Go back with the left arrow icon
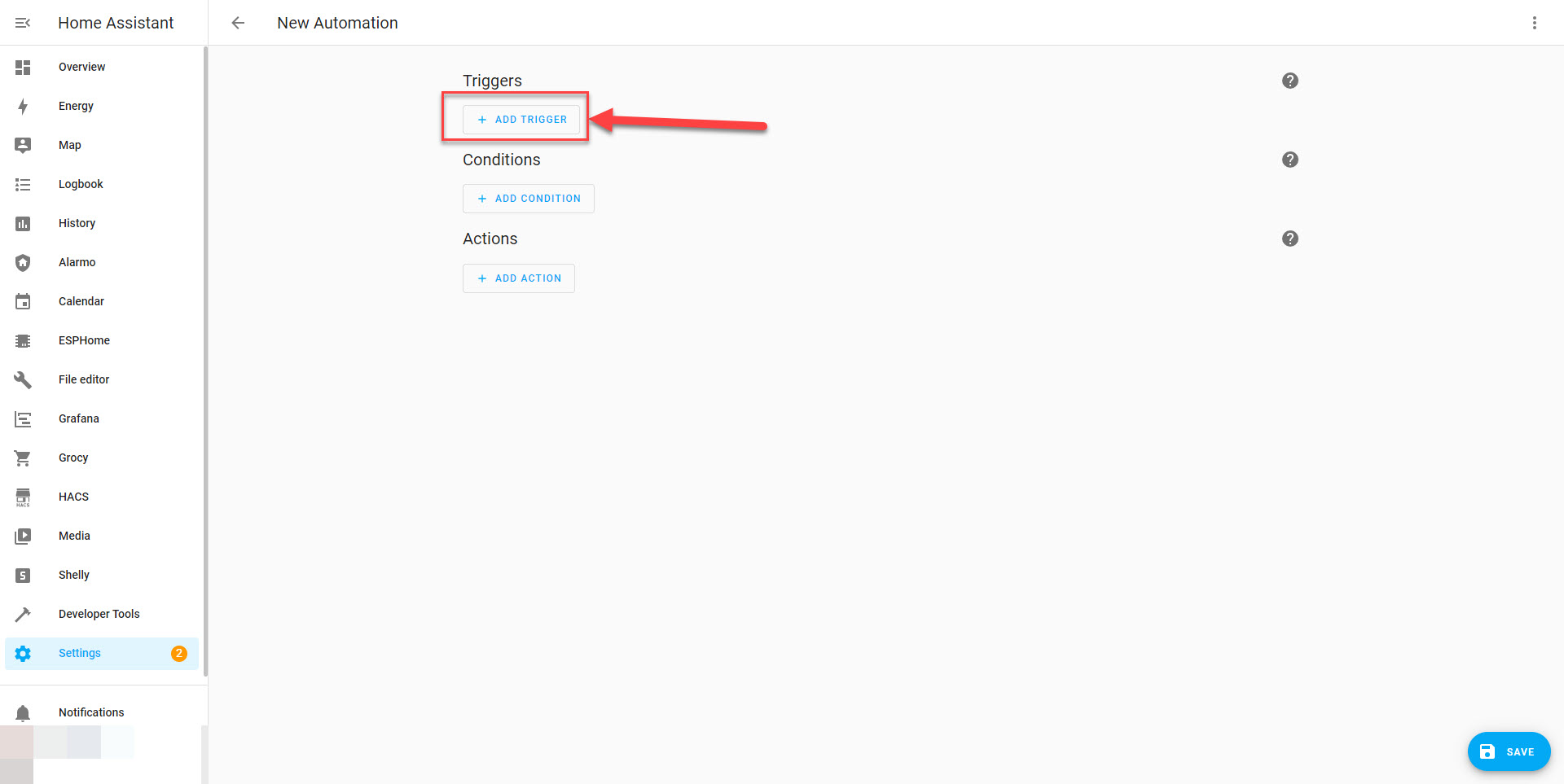 click(x=238, y=23)
